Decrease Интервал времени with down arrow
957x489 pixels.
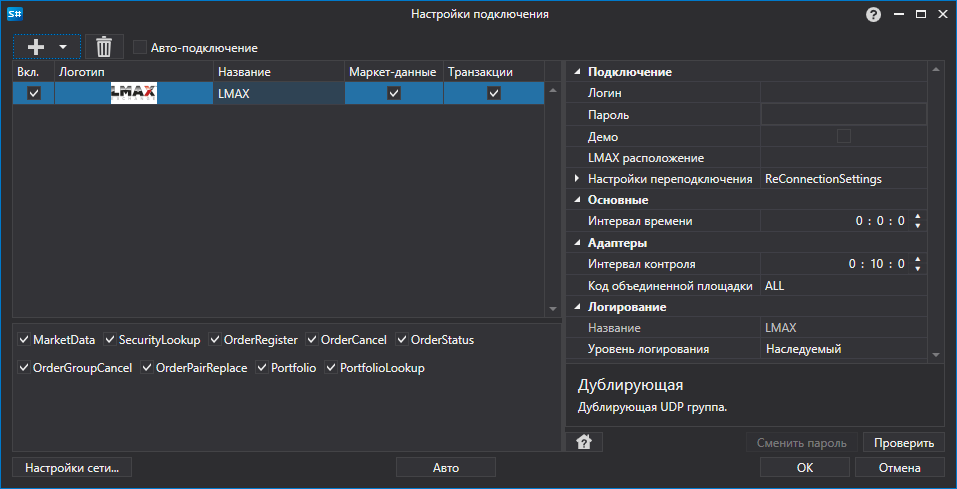coord(917,226)
